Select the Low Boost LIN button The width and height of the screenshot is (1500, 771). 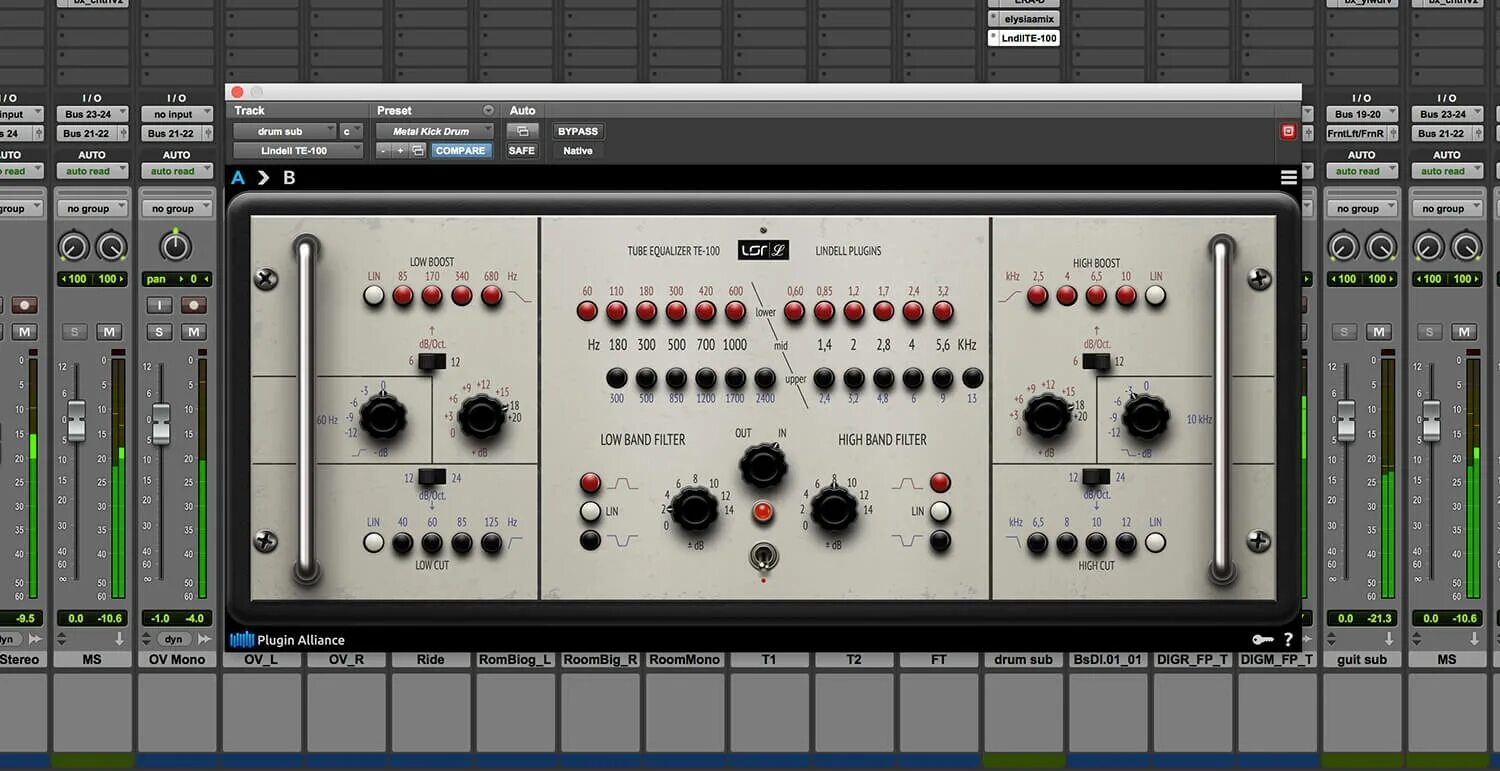pyautogui.click(x=373, y=295)
